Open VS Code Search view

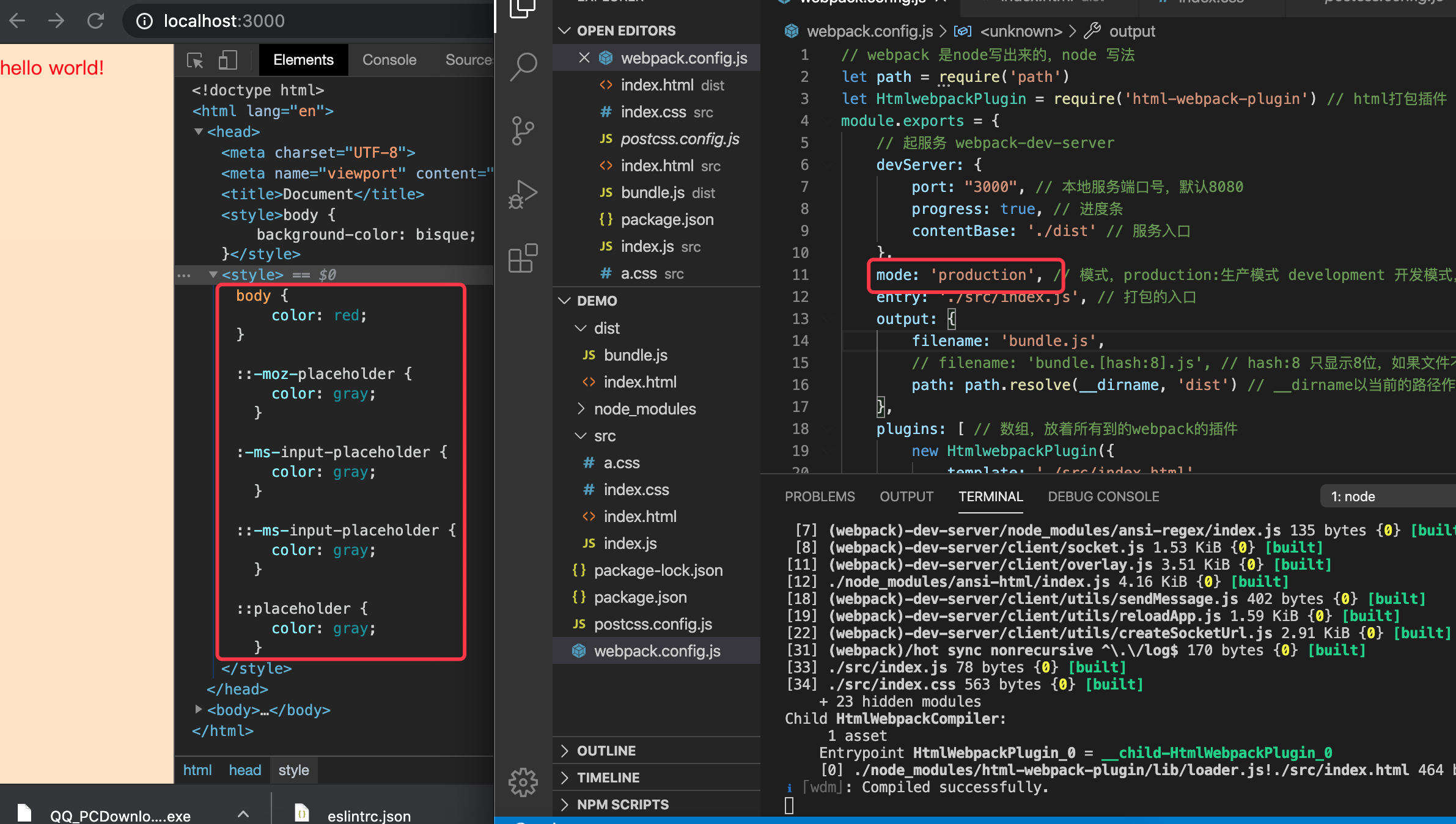[523, 66]
